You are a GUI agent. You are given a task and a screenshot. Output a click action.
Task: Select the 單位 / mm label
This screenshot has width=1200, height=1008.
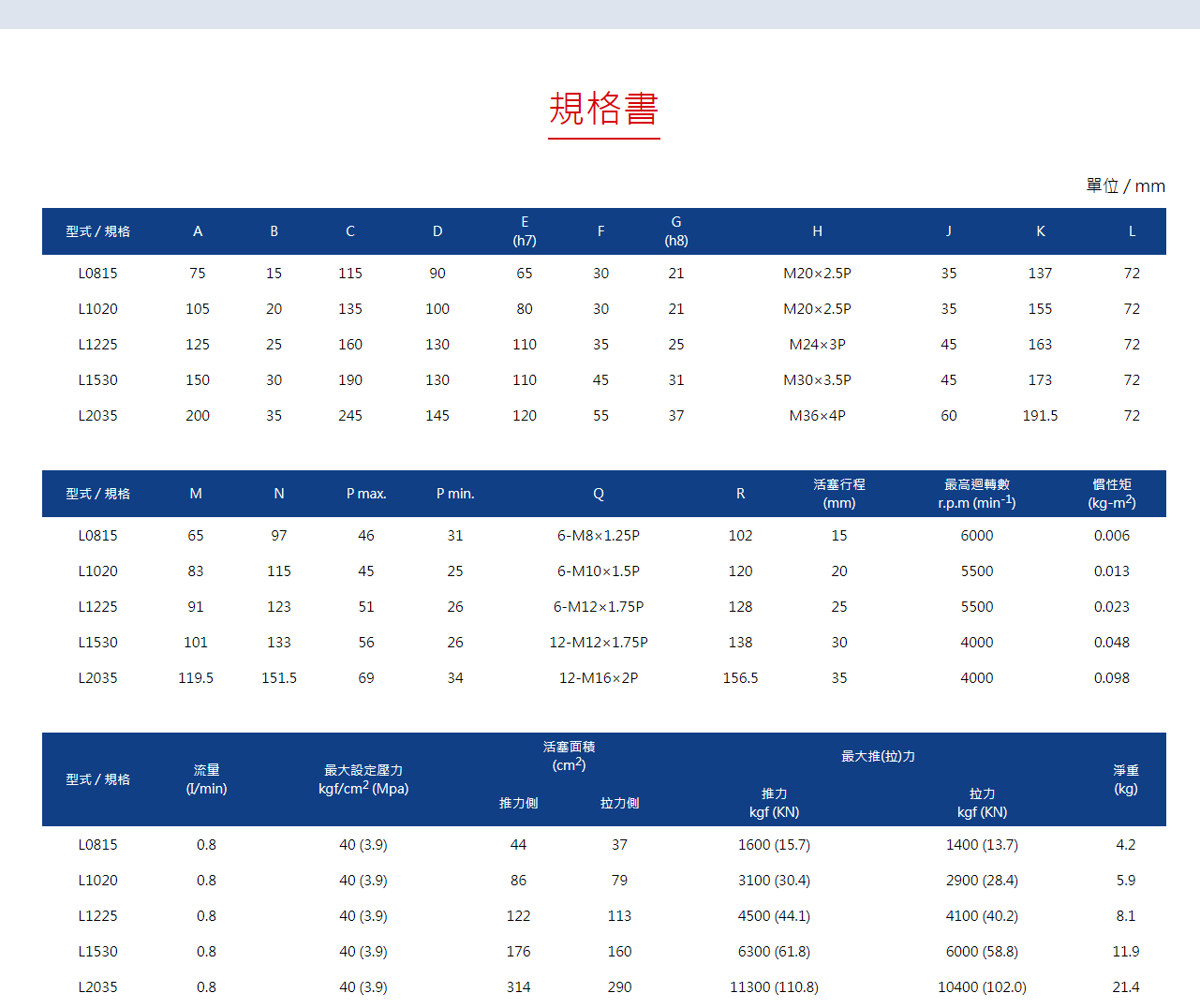click(x=1124, y=185)
